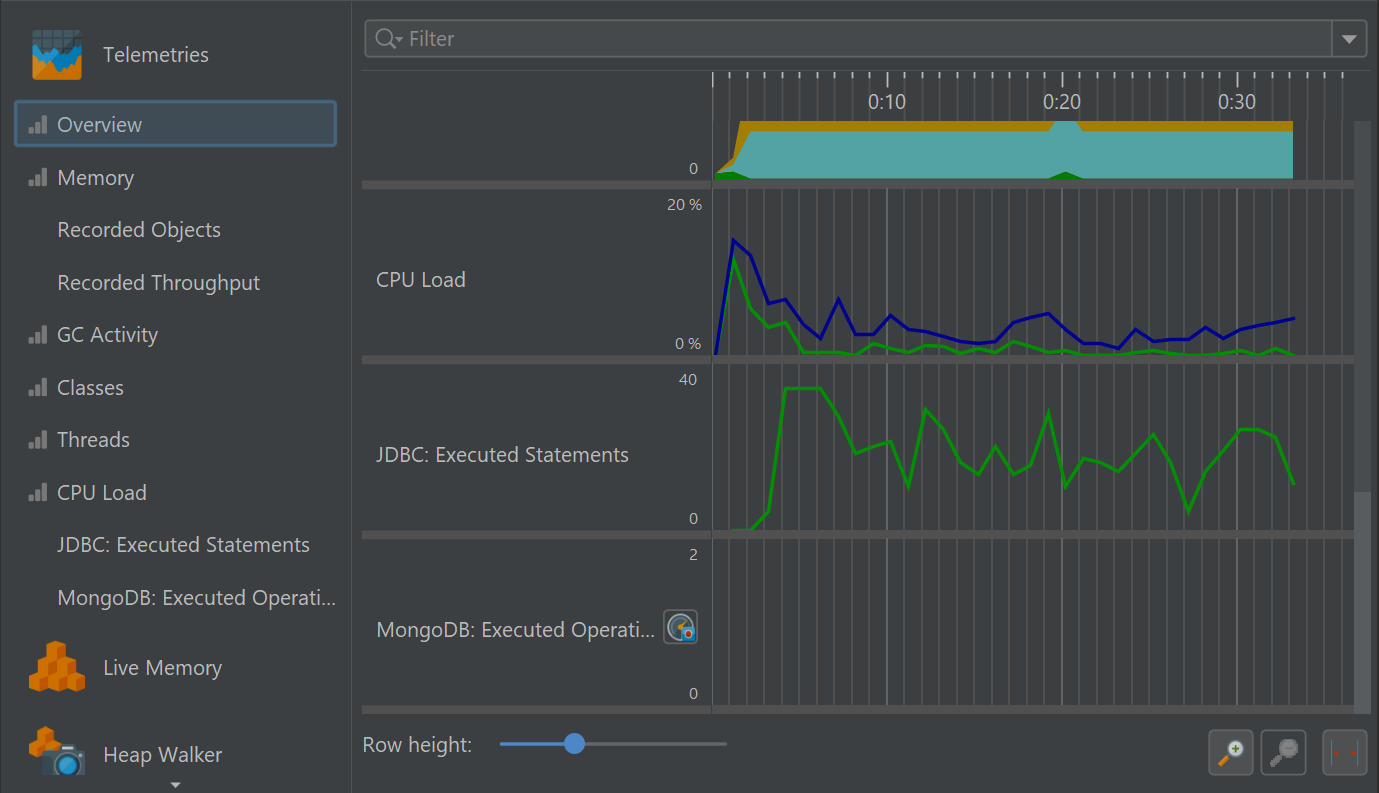
Task: Click the vertical scrollbar of the telemetry chart
Action: [x=1362, y=600]
